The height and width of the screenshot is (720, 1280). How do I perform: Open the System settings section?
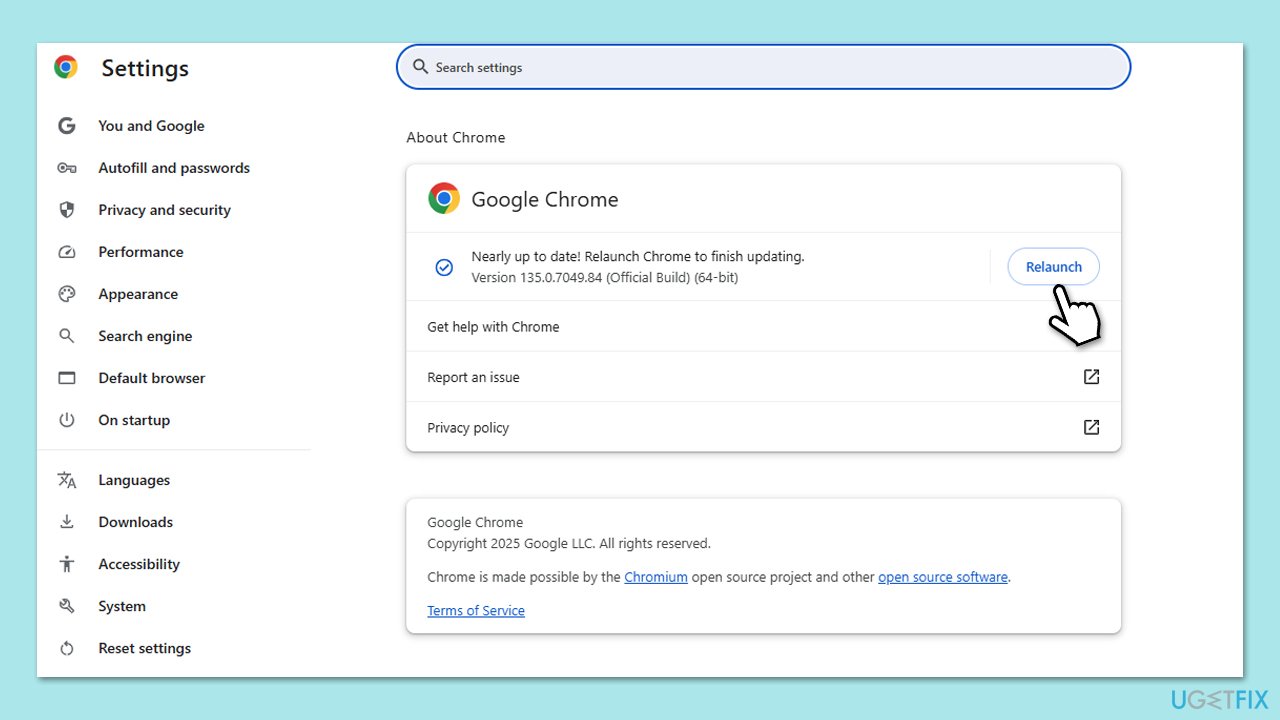point(121,606)
